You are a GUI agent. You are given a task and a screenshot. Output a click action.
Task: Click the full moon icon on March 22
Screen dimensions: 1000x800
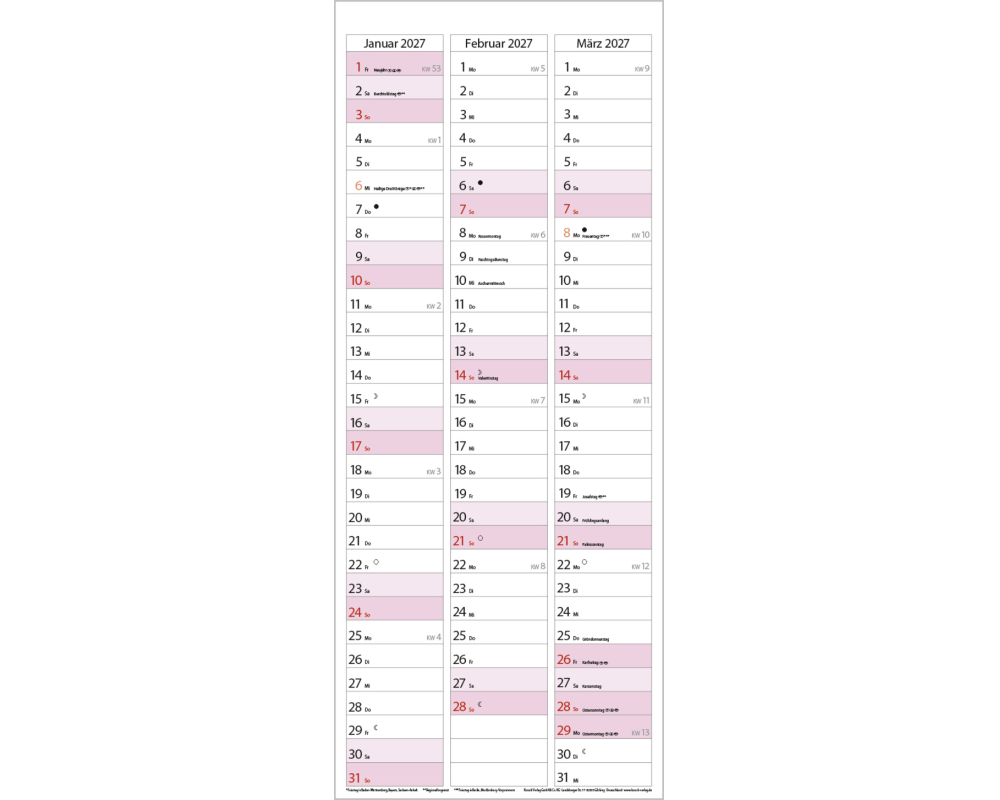pyautogui.click(x=584, y=562)
